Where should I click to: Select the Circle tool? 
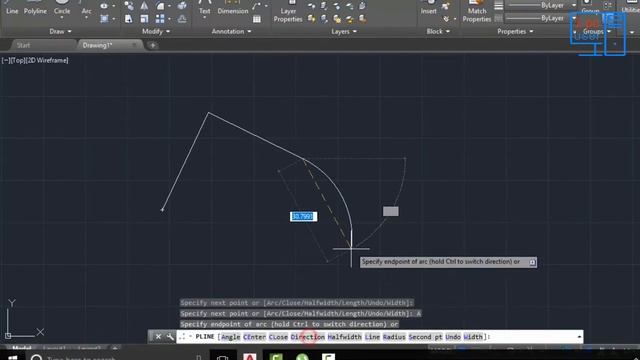pyautogui.click(x=62, y=8)
